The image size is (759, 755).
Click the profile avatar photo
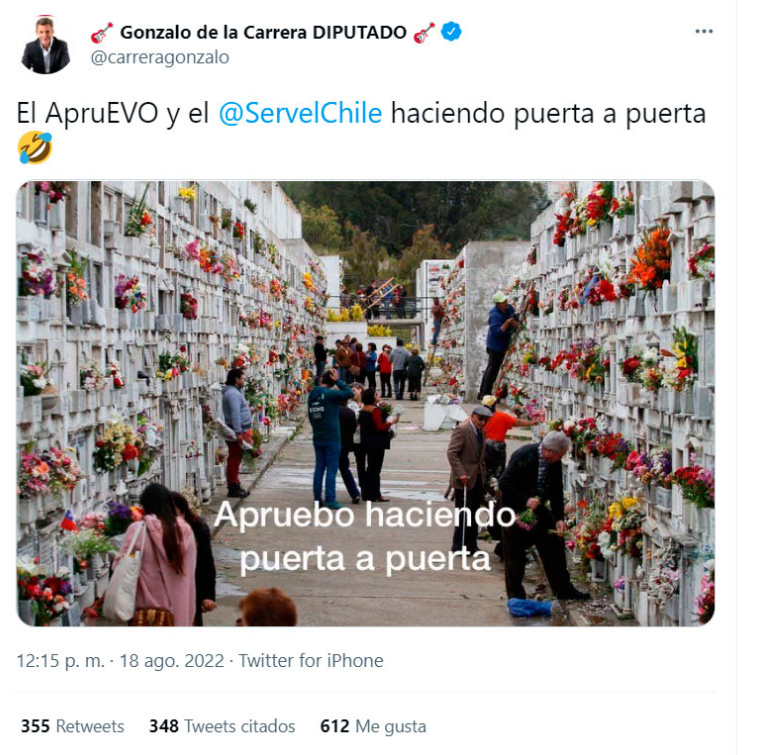point(46,45)
